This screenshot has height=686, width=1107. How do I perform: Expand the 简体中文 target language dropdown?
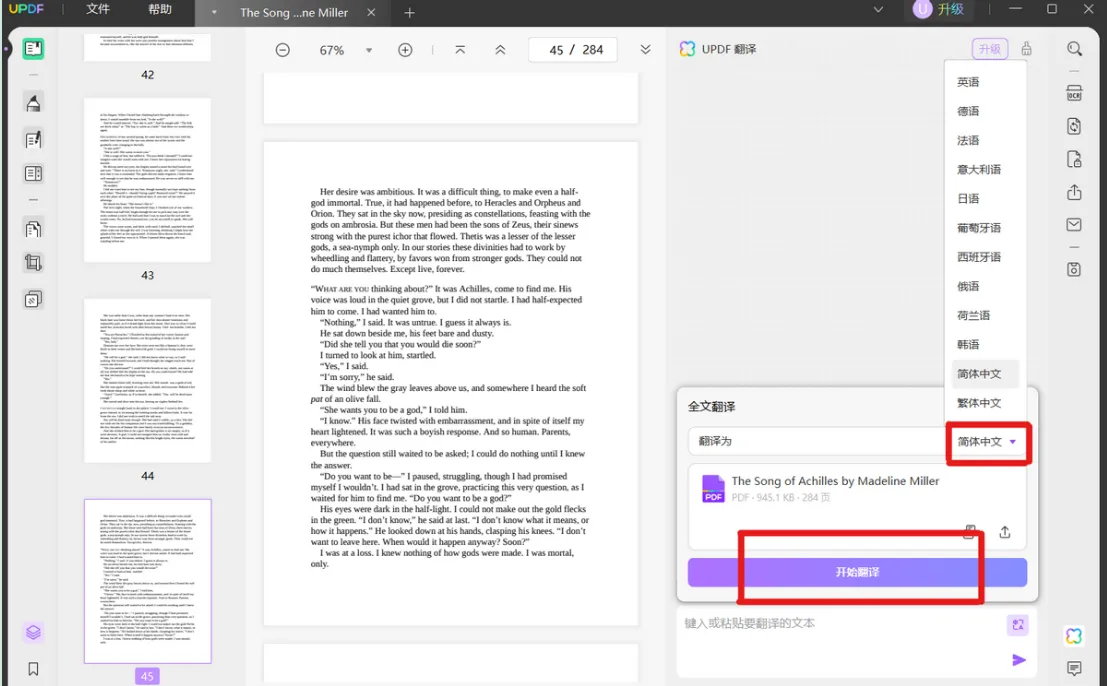pos(987,442)
